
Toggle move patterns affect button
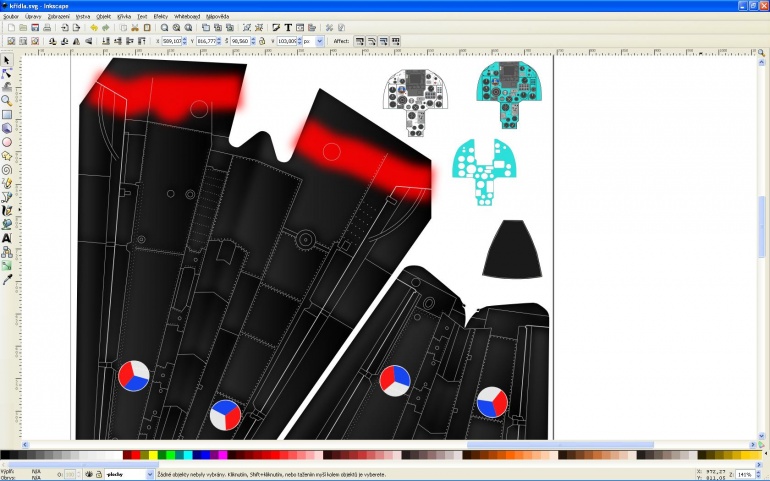click(395, 41)
